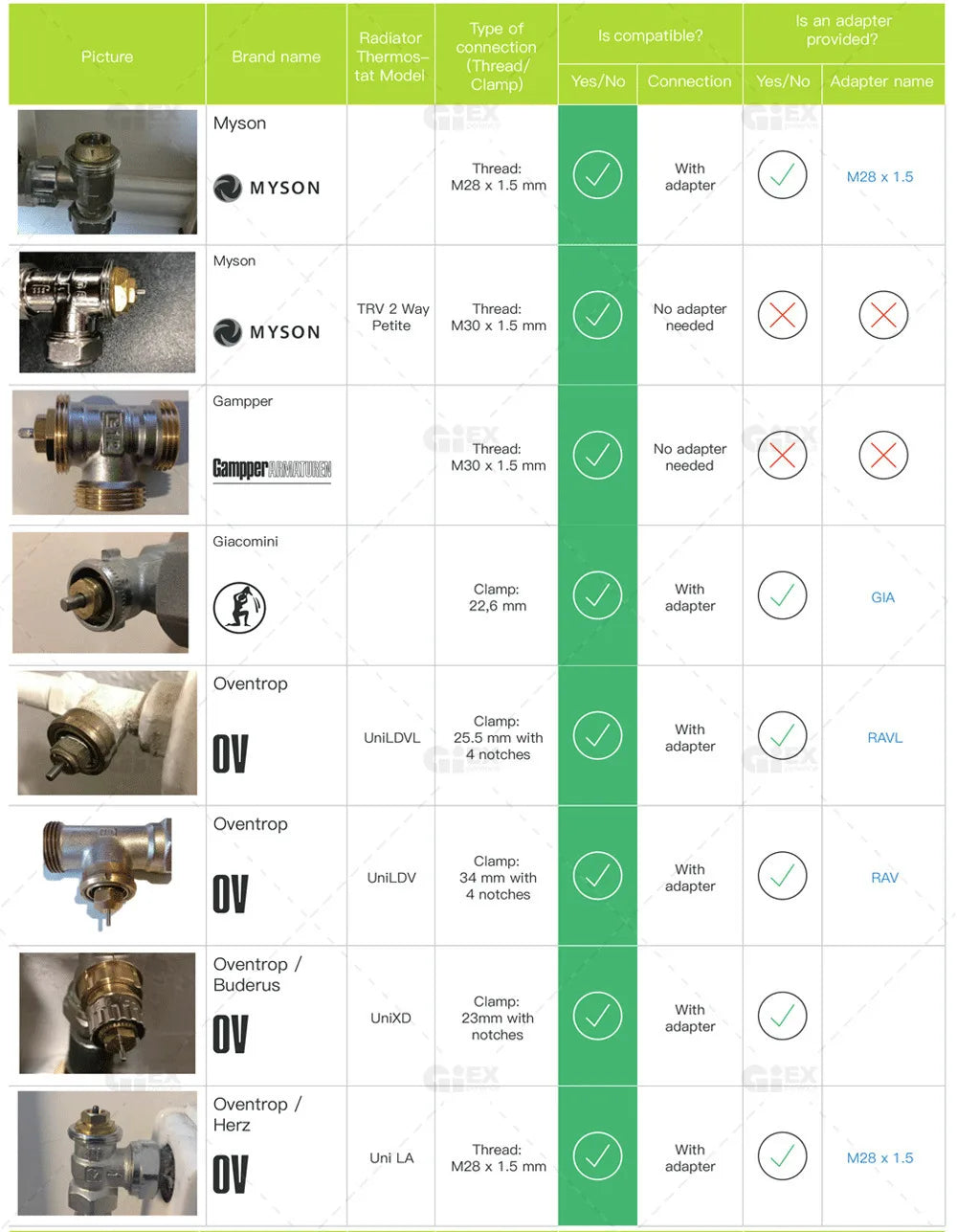Open the RAV adapter link in the UniLDV row

click(x=884, y=878)
